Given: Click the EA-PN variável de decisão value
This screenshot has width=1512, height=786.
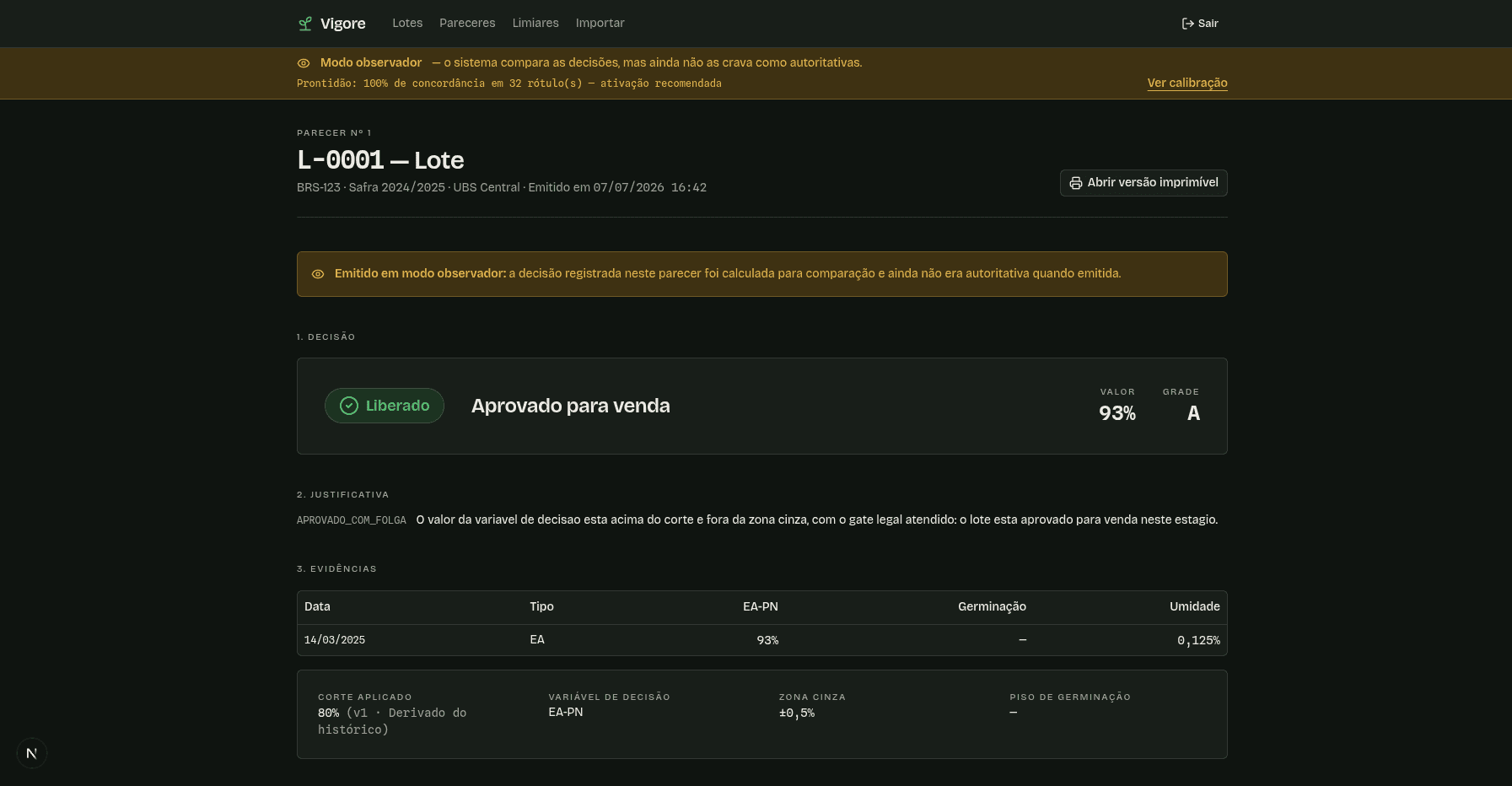Looking at the screenshot, I should click(x=566, y=712).
